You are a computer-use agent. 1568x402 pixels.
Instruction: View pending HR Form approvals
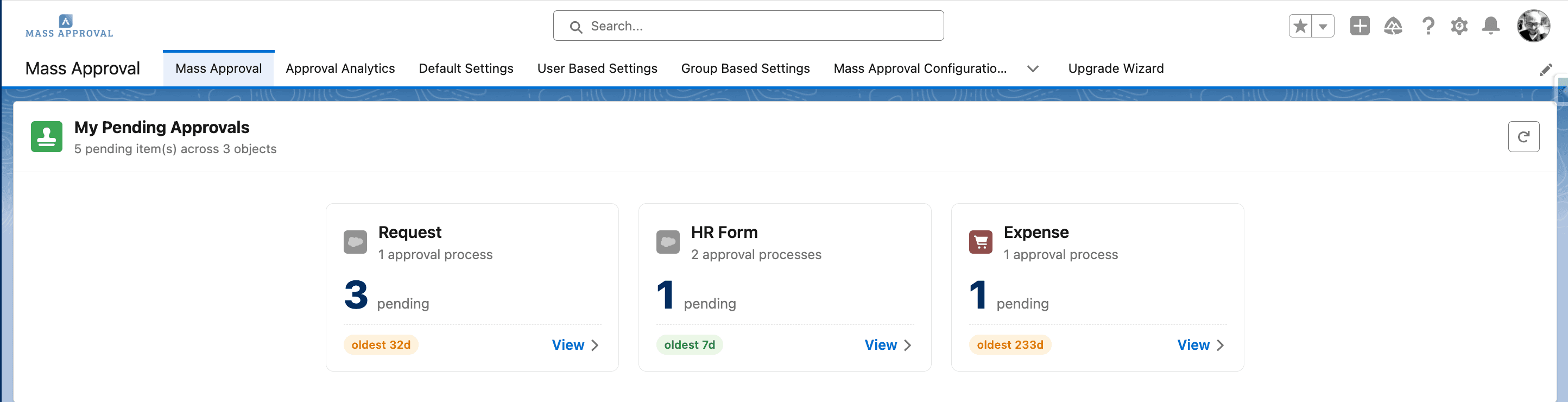880,345
